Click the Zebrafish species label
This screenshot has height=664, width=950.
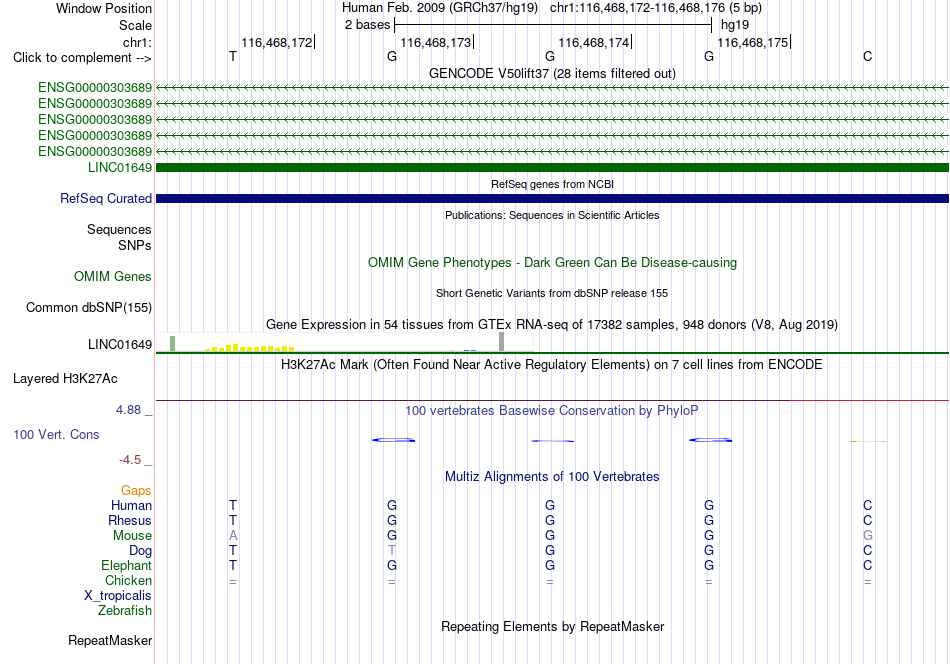click(x=125, y=610)
